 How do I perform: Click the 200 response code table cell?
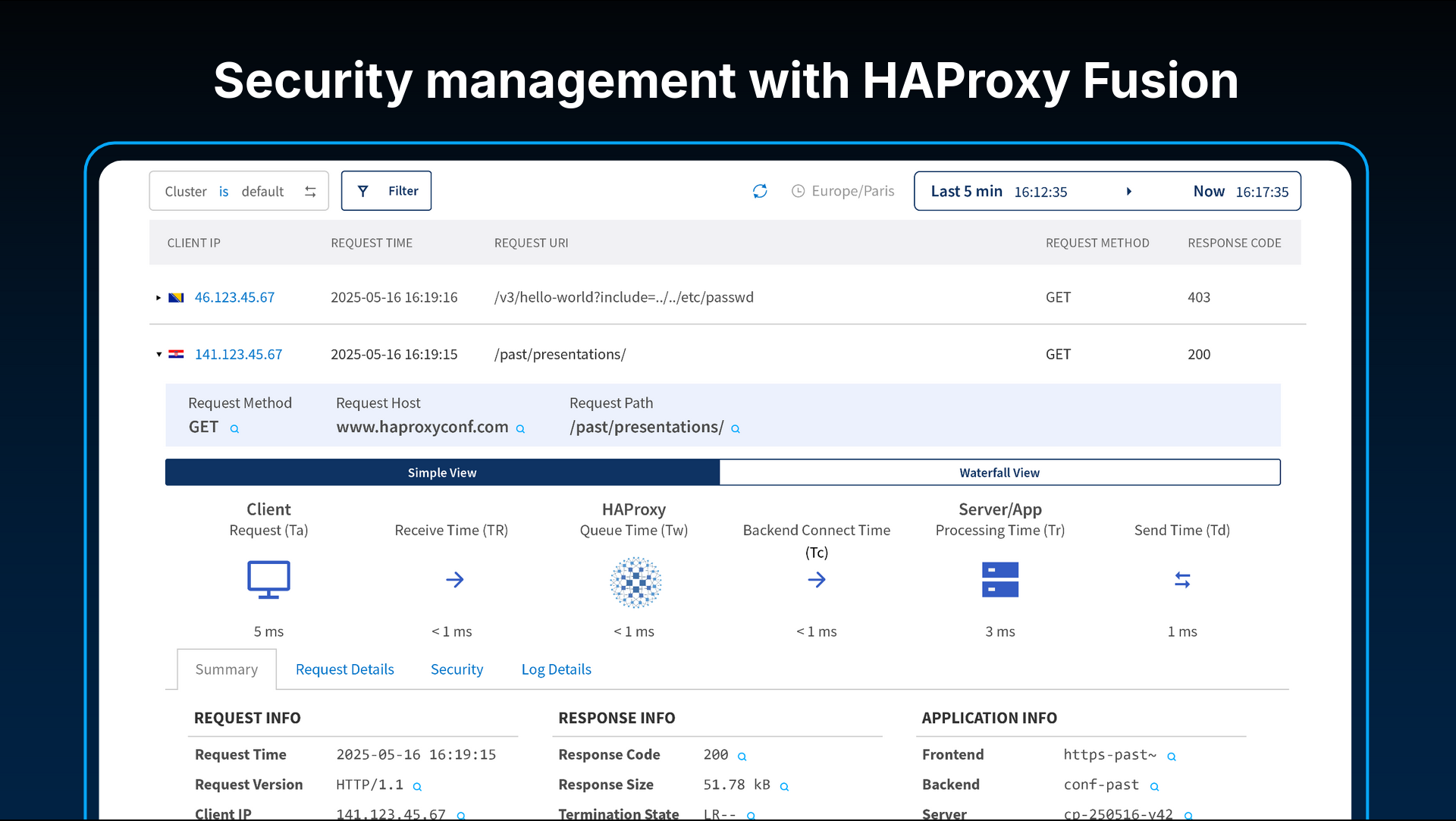(1199, 354)
